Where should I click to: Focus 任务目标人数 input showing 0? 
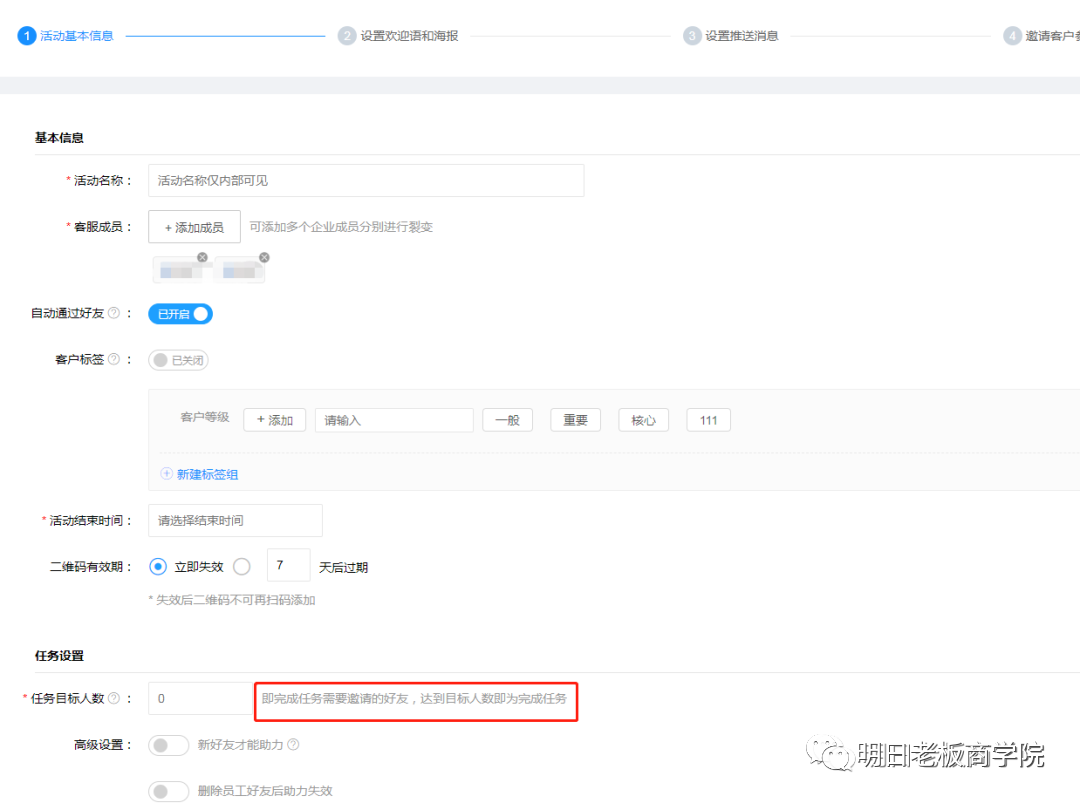tap(200, 698)
